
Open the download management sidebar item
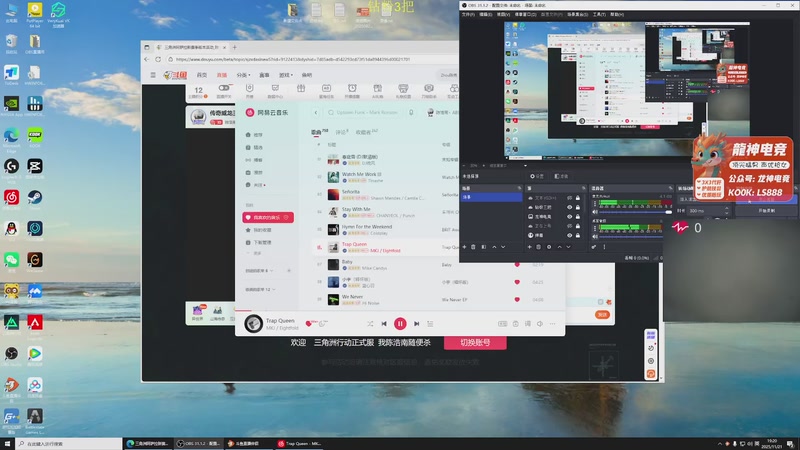259,242
